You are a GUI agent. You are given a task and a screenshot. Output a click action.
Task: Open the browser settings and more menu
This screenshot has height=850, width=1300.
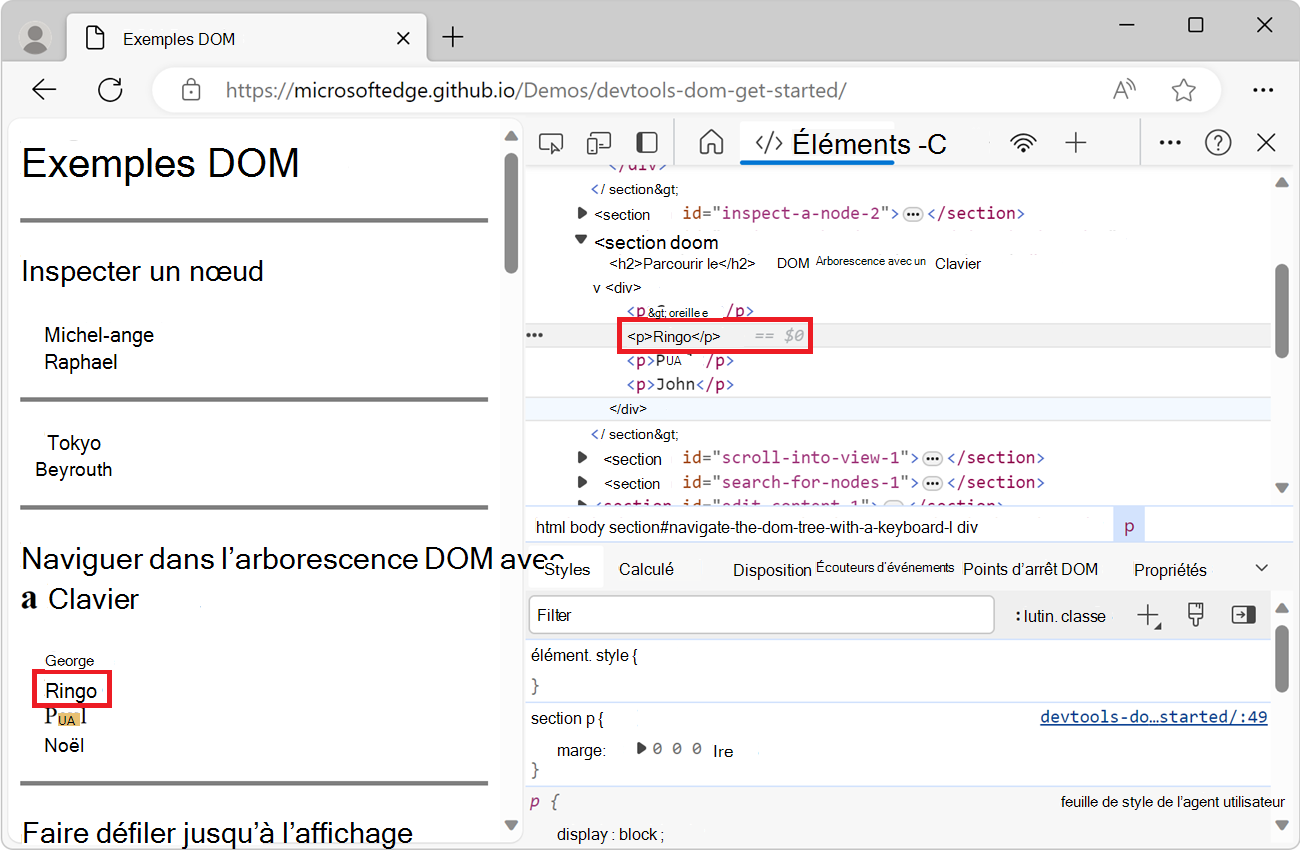tap(1264, 91)
